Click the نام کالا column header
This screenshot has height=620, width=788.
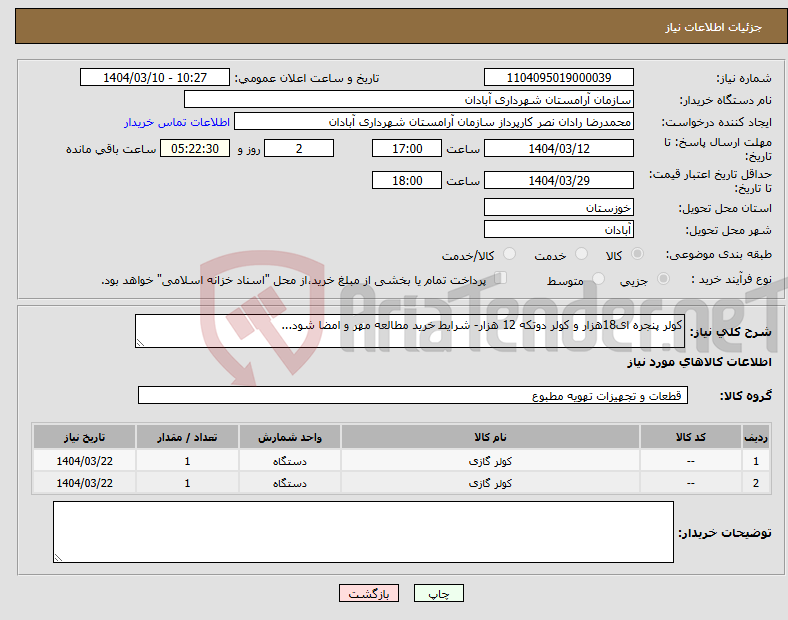(490, 437)
